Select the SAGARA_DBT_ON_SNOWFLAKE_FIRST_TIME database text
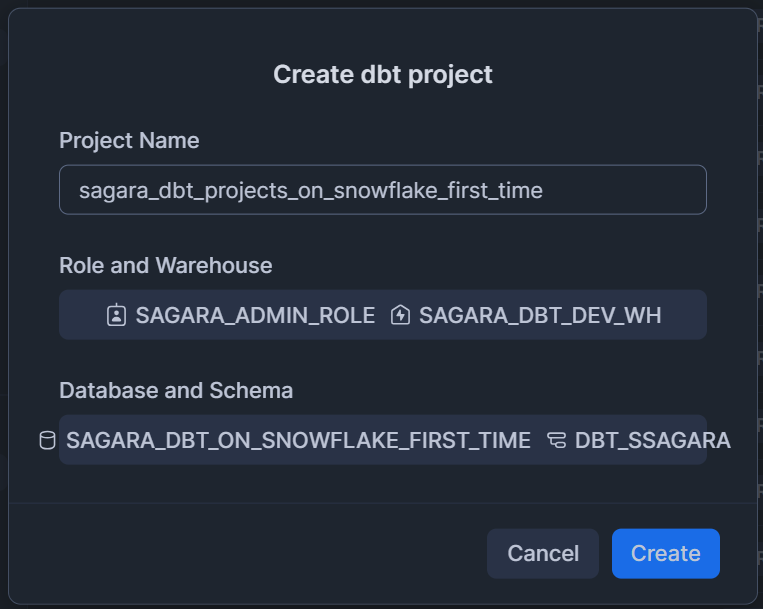763x609 pixels. tap(298, 441)
